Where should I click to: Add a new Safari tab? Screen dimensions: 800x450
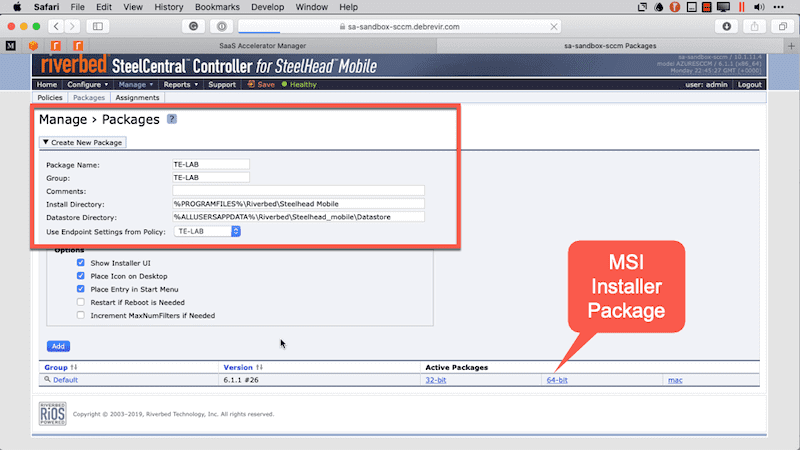791,46
